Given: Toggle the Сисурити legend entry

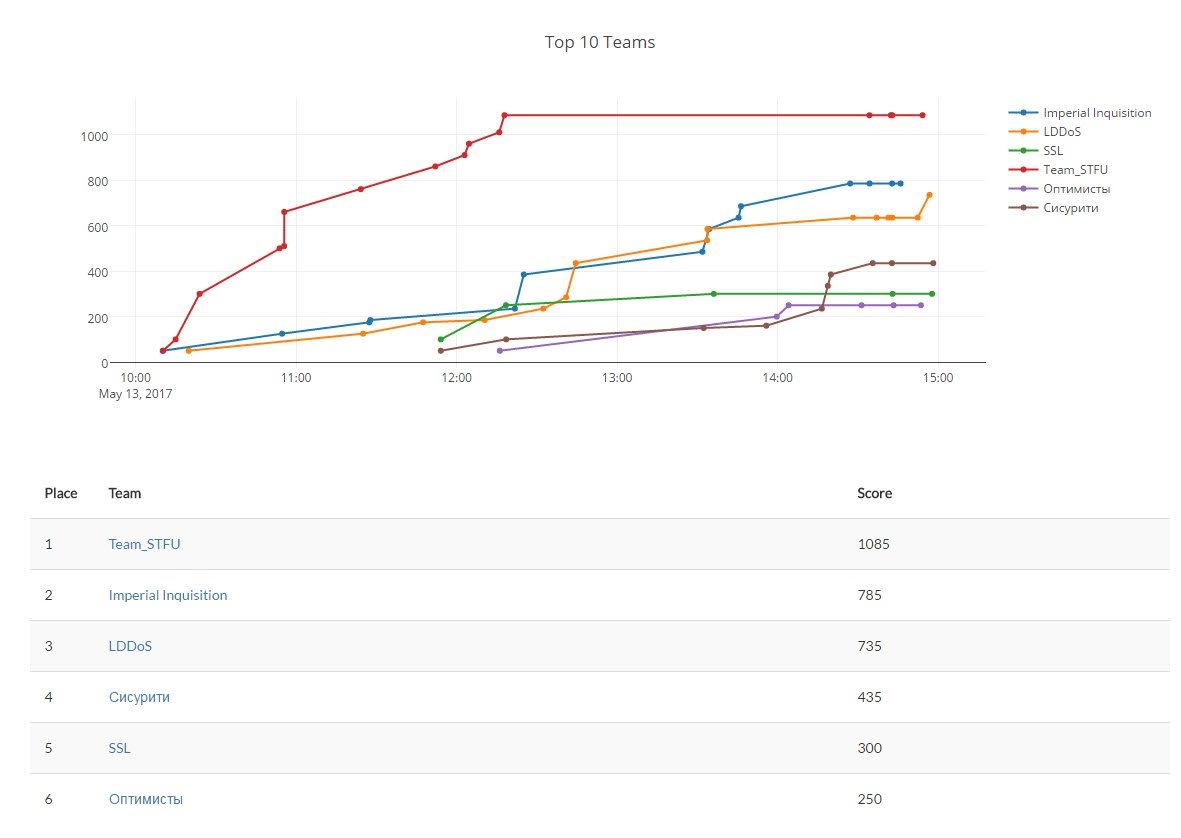Looking at the screenshot, I should tap(1053, 208).
